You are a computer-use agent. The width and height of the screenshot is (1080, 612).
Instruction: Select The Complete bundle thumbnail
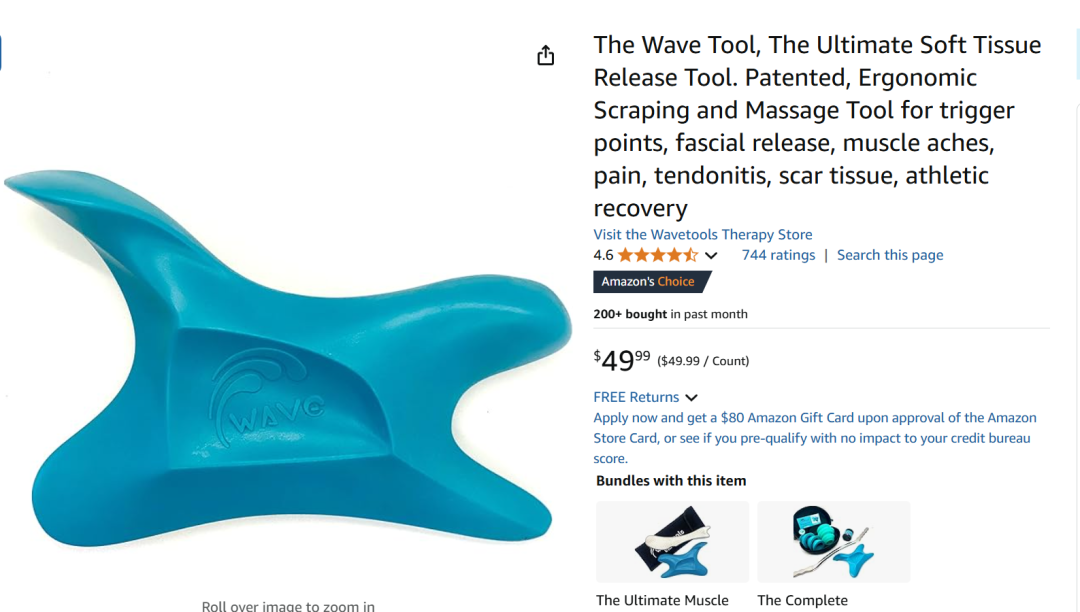[833, 542]
